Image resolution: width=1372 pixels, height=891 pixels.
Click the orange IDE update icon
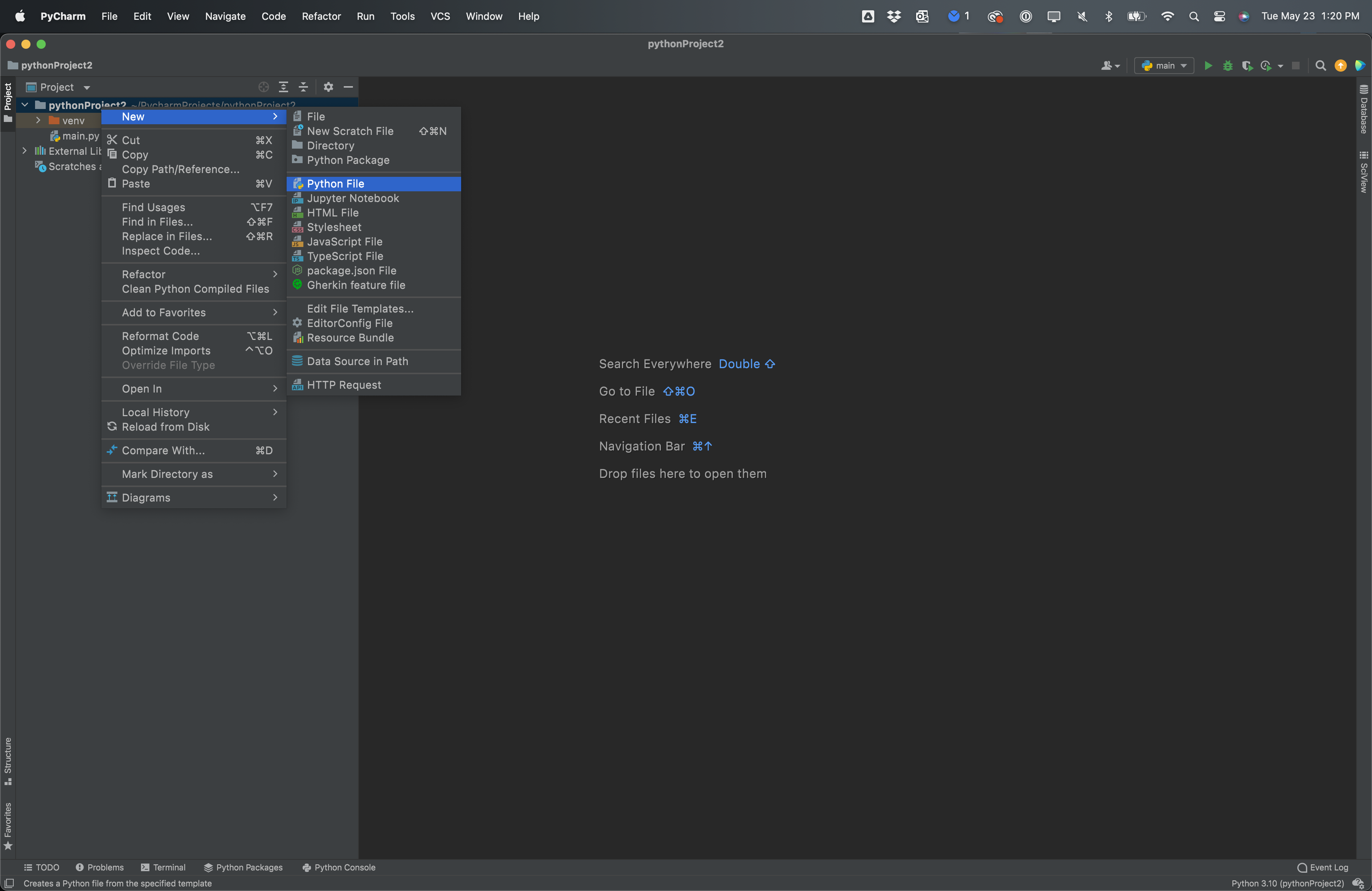(1341, 66)
